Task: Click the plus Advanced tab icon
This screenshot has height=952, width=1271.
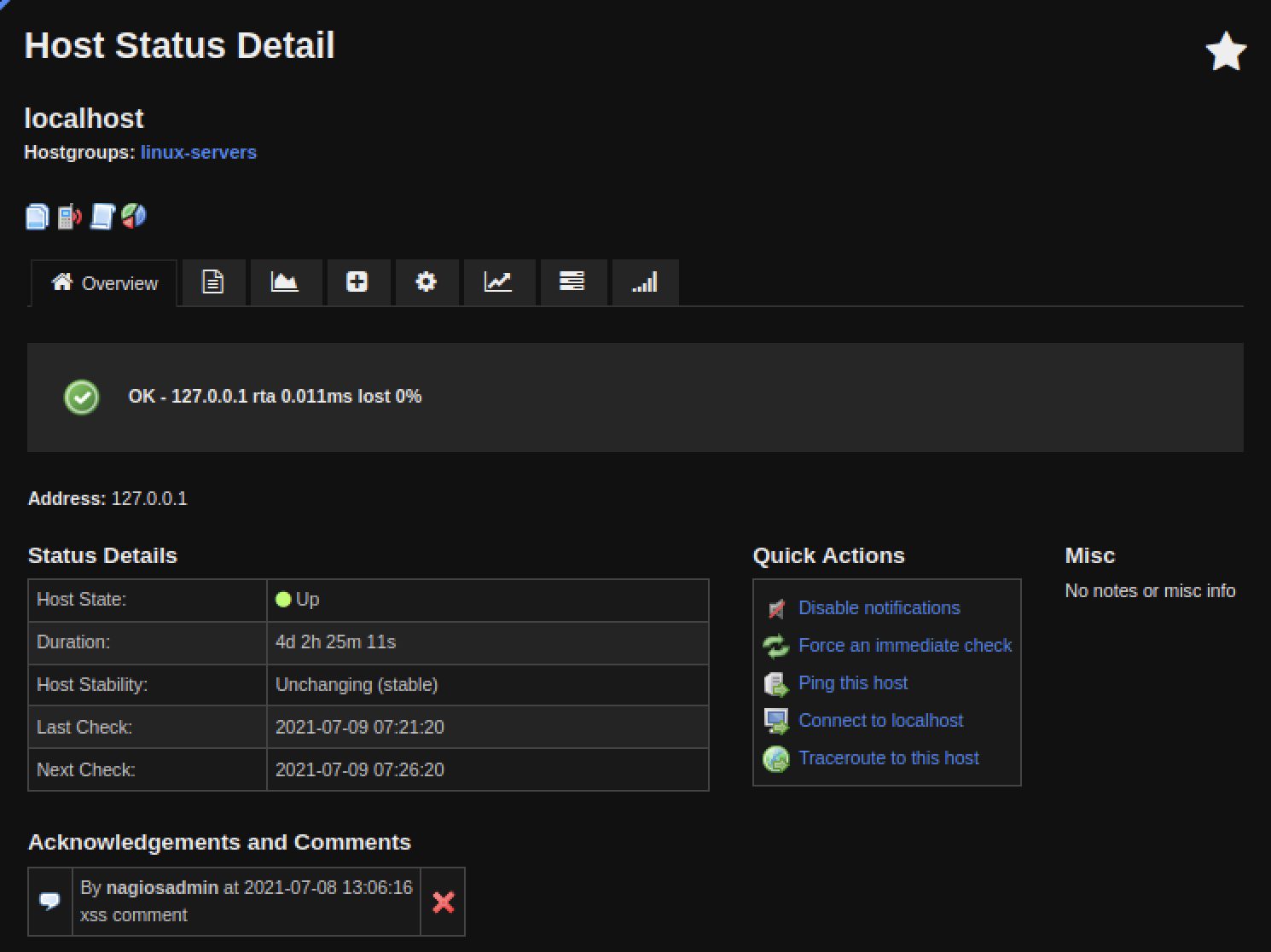Action: pos(358,282)
